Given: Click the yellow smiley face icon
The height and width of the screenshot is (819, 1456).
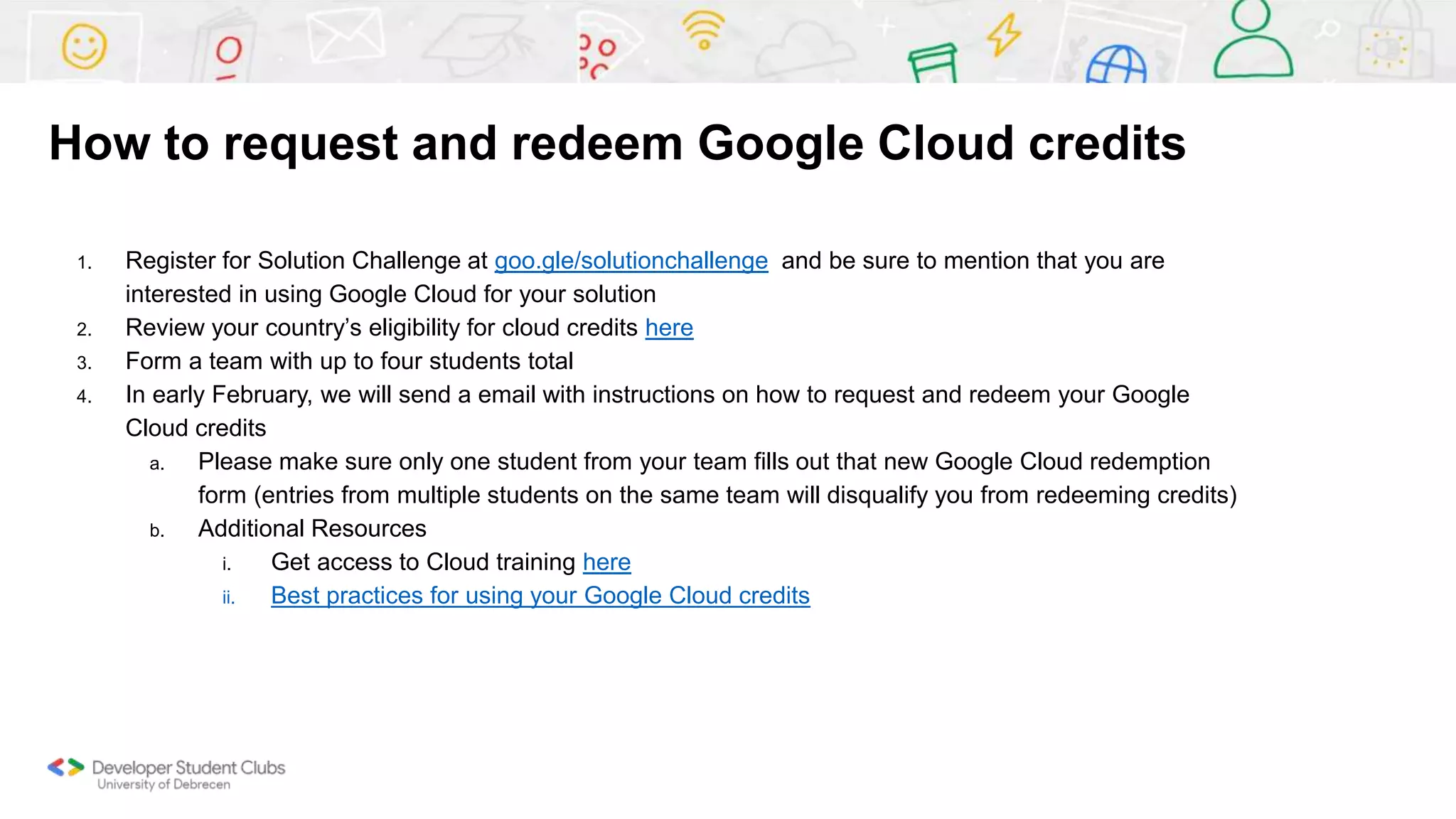Looking at the screenshot, I should (x=84, y=47).
